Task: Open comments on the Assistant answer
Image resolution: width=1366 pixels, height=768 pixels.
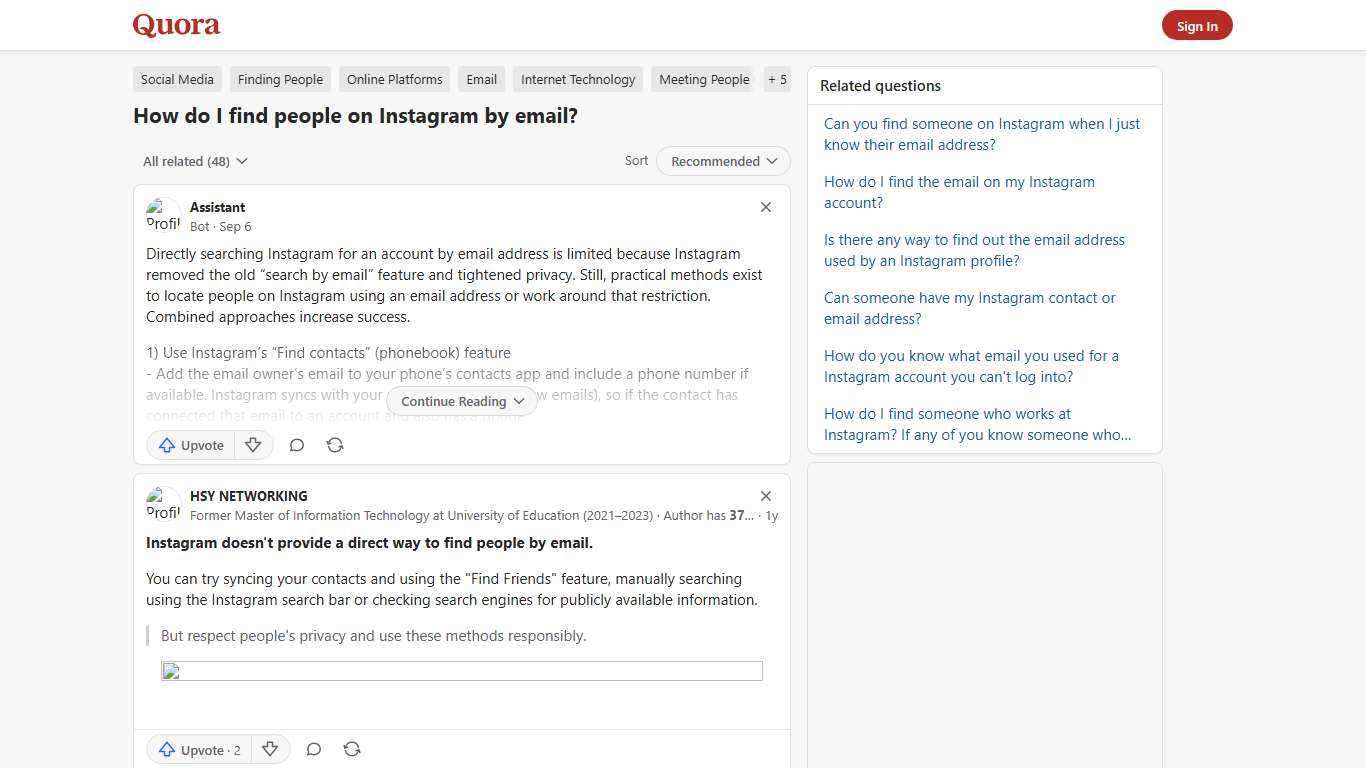Action: (x=296, y=445)
